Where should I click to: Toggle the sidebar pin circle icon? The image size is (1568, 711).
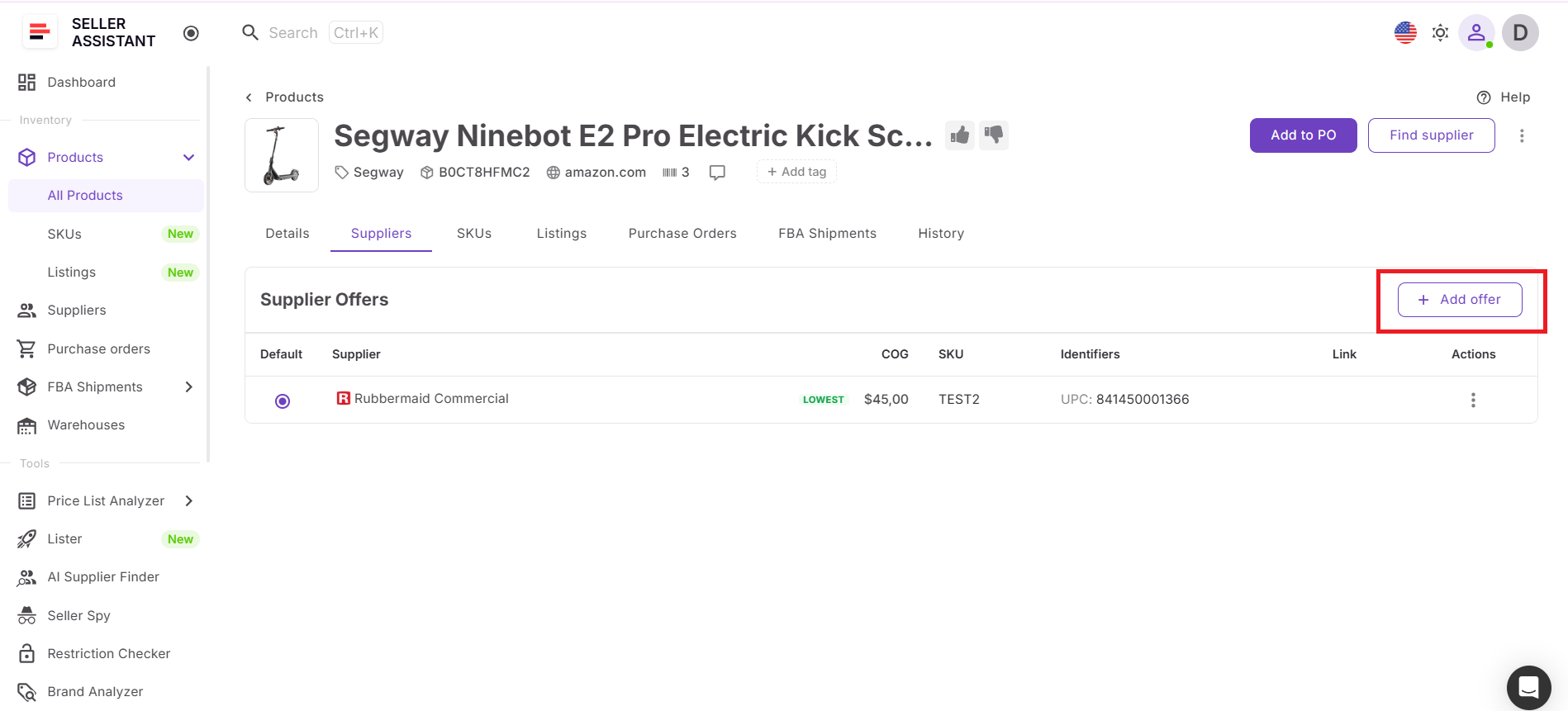[x=191, y=33]
